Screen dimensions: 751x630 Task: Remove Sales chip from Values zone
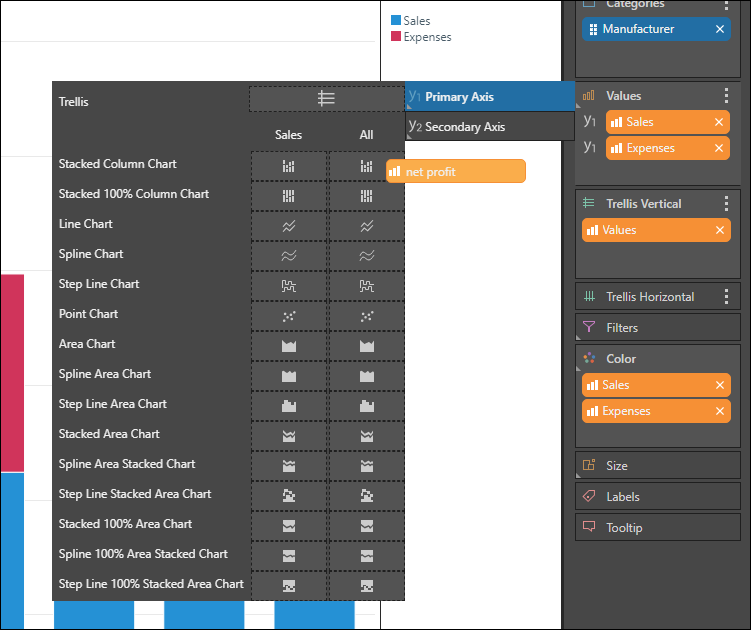(x=719, y=122)
